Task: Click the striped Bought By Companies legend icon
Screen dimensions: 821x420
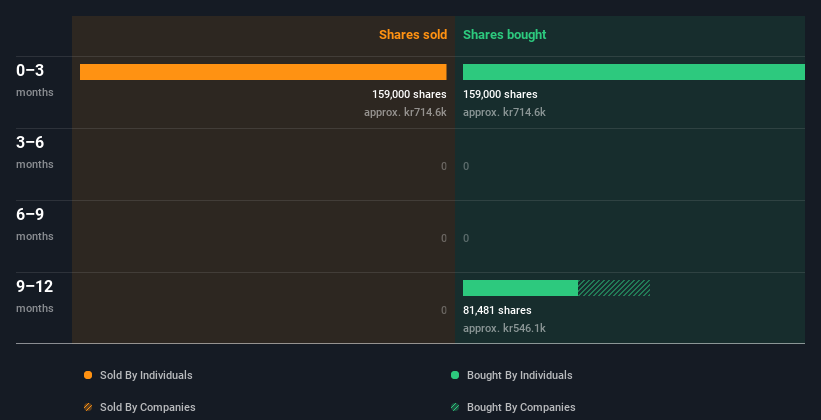Action: 455,407
